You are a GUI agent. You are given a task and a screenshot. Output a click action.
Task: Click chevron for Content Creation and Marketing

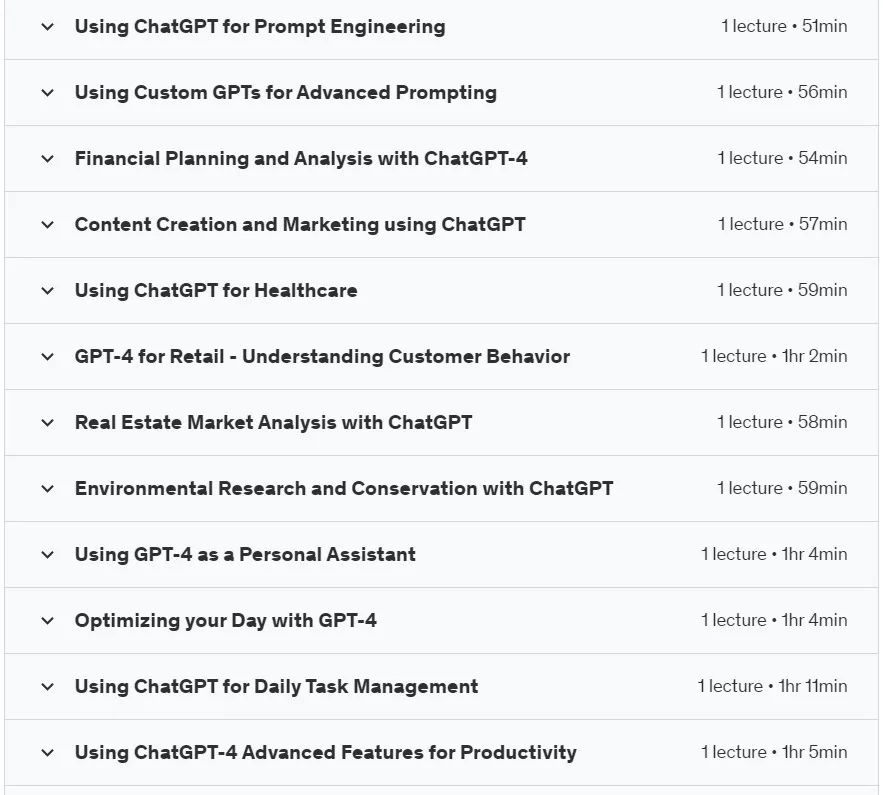click(x=48, y=225)
